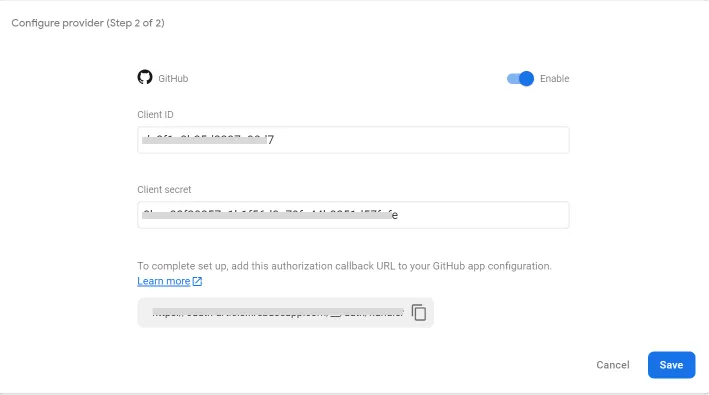Click the GitHub logo icon
This screenshot has width=709, height=395.
click(145, 77)
